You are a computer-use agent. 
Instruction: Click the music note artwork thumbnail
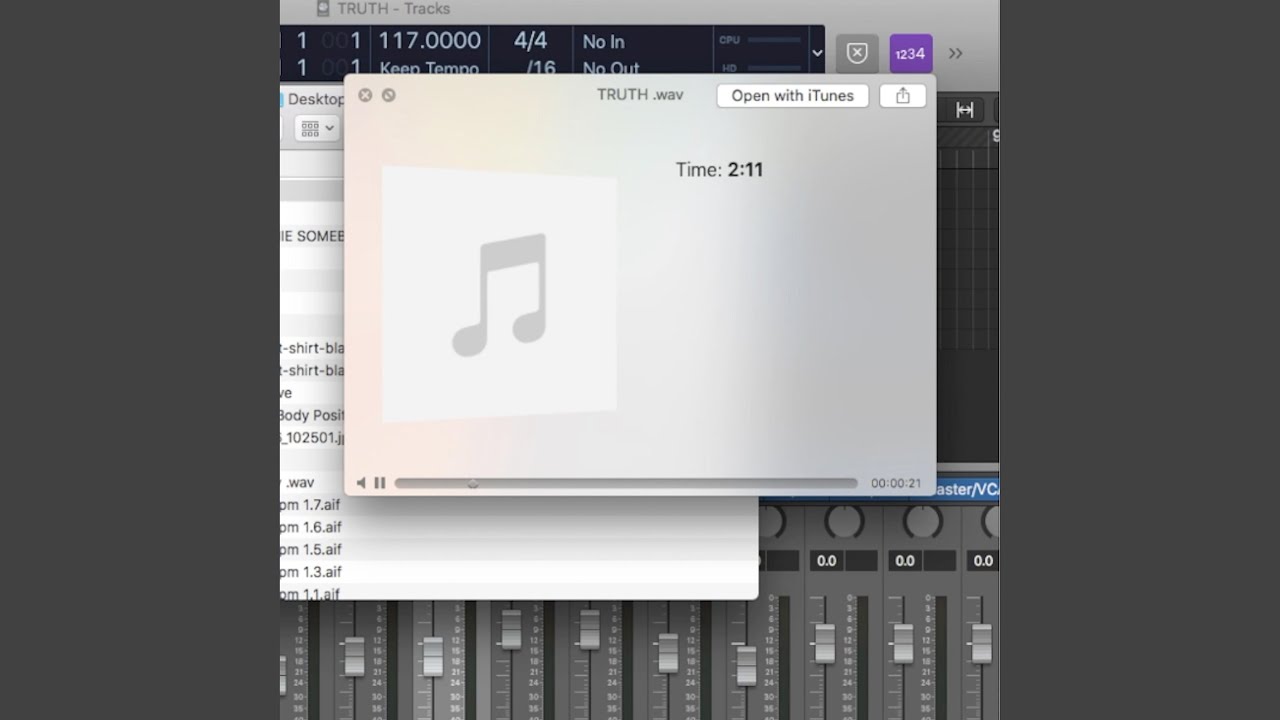500,295
